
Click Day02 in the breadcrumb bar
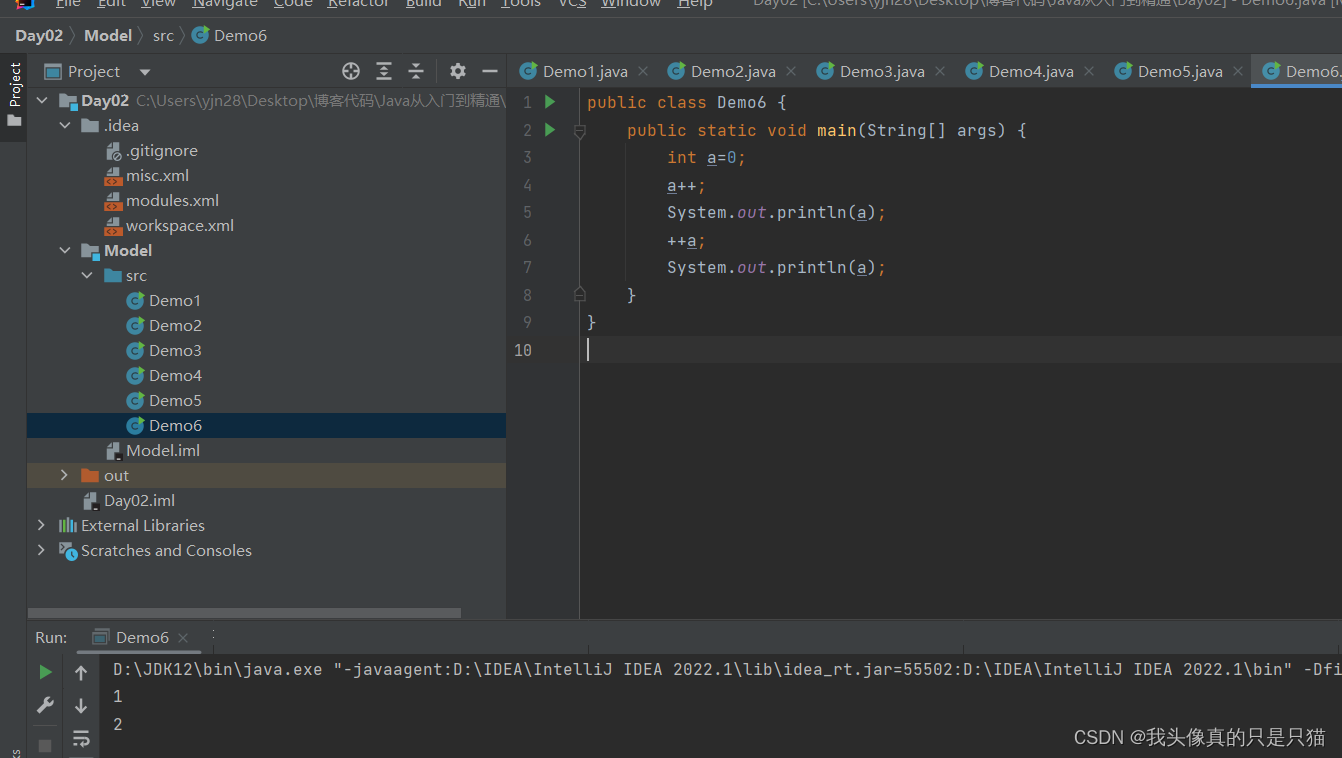click(x=39, y=35)
